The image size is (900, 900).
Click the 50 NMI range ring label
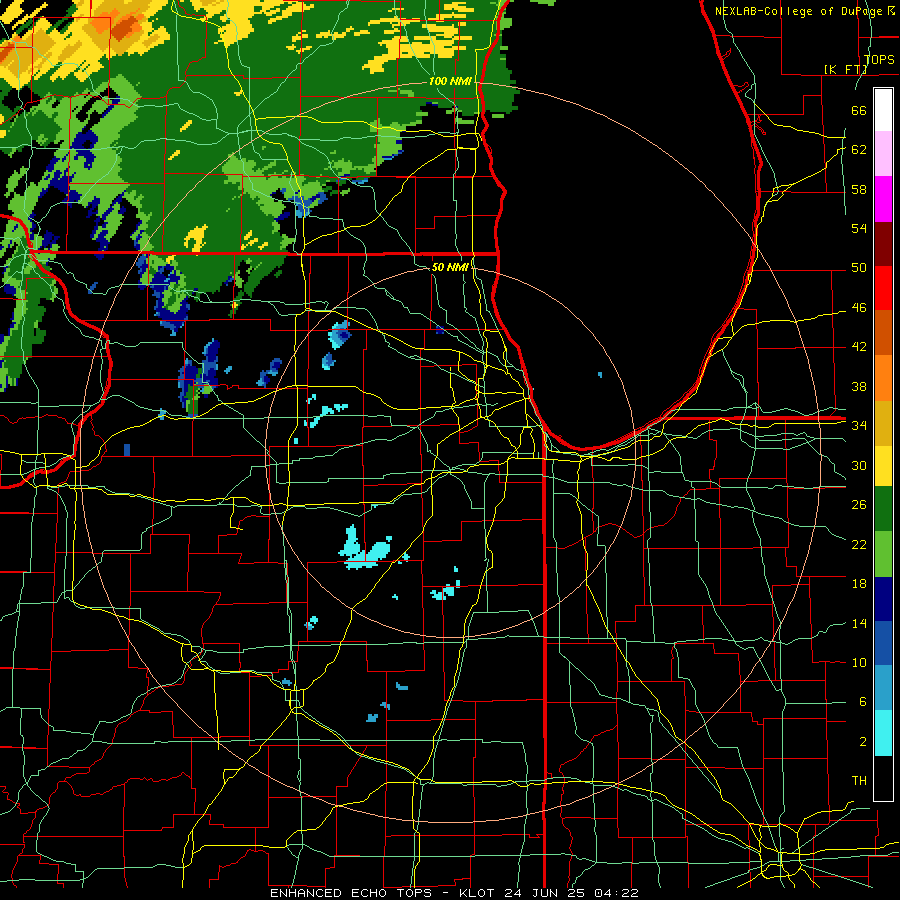point(450,267)
